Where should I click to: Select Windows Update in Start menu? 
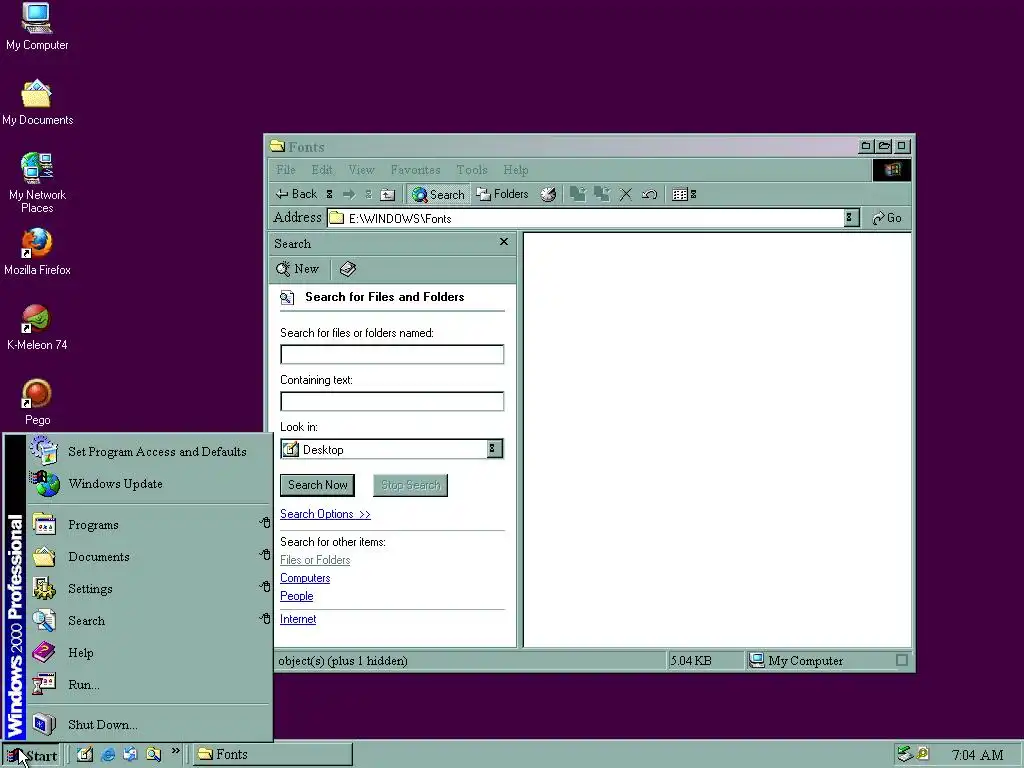point(148,483)
